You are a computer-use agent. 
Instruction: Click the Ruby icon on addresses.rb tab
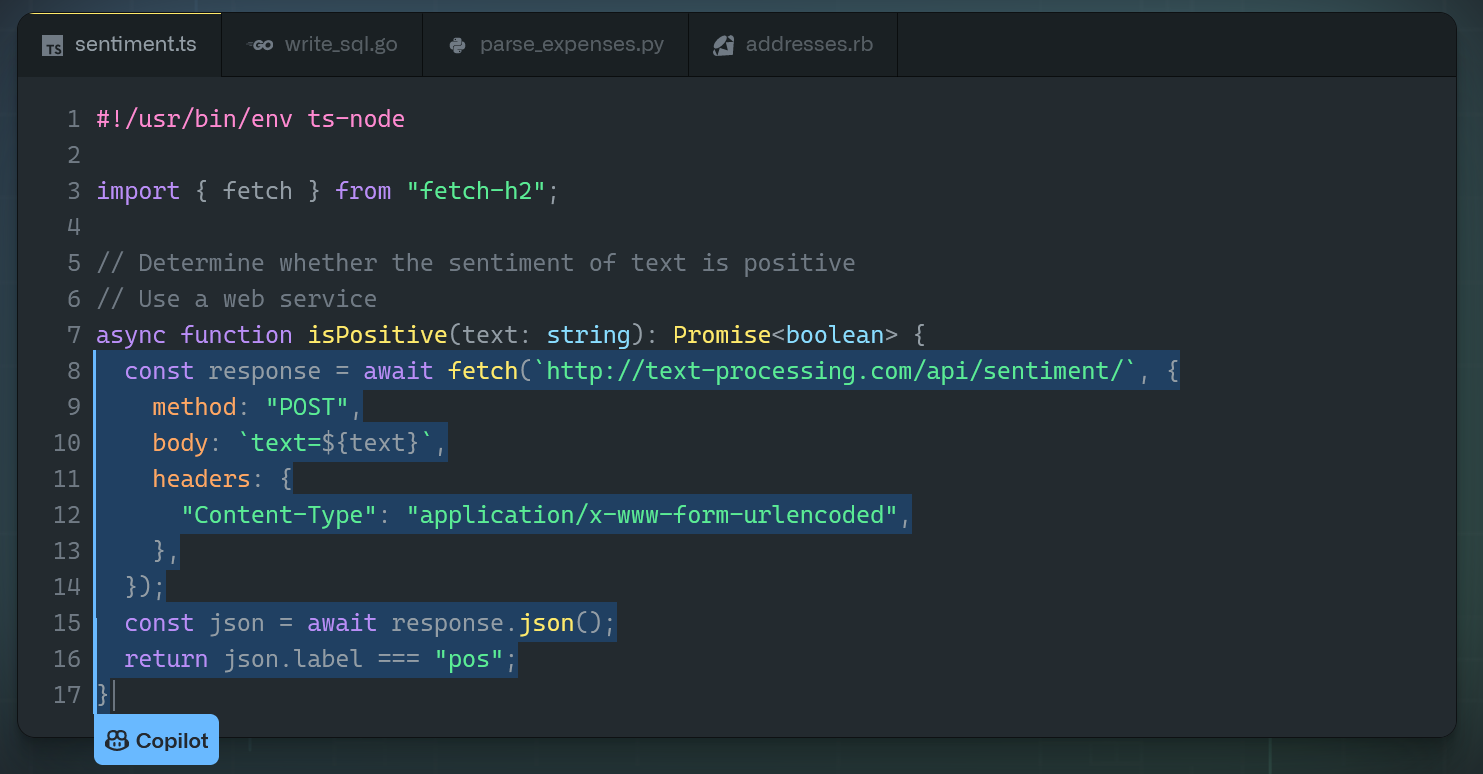pyautogui.click(x=723, y=44)
